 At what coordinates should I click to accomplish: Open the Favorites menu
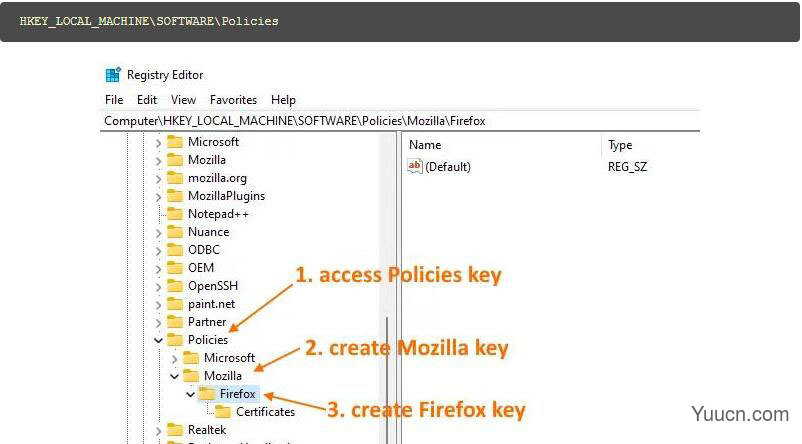click(x=233, y=100)
